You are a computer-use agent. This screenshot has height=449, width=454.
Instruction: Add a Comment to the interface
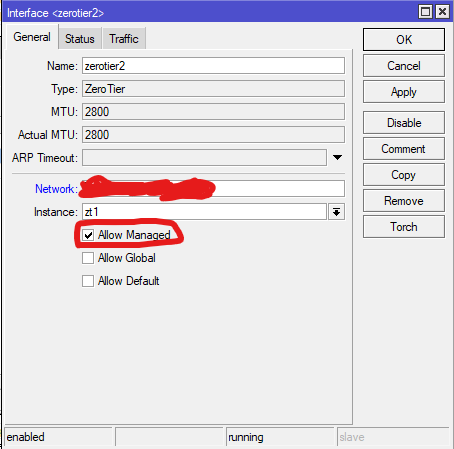pyautogui.click(x=404, y=149)
